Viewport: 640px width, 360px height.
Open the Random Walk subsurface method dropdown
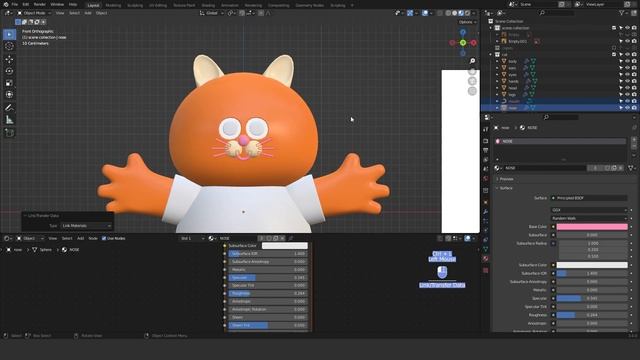click(x=589, y=218)
